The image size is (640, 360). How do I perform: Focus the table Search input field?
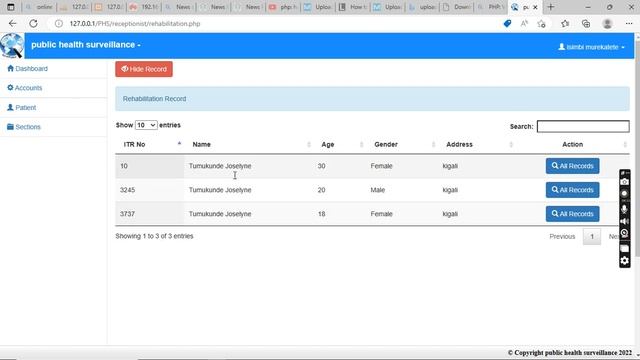tap(583, 127)
